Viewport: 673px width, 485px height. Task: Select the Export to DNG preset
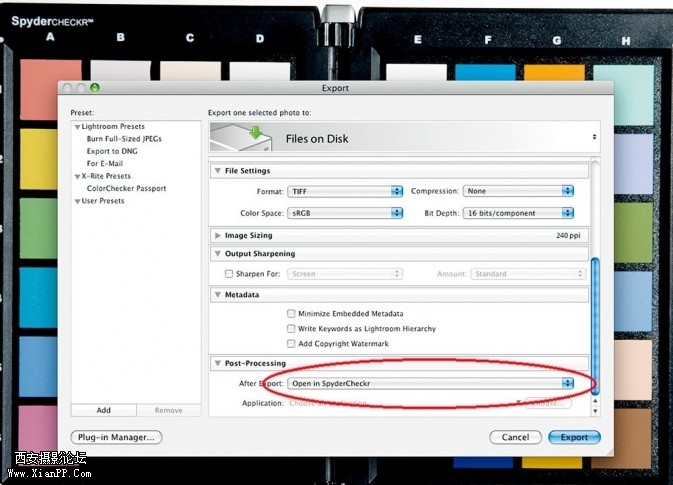(x=112, y=151)
